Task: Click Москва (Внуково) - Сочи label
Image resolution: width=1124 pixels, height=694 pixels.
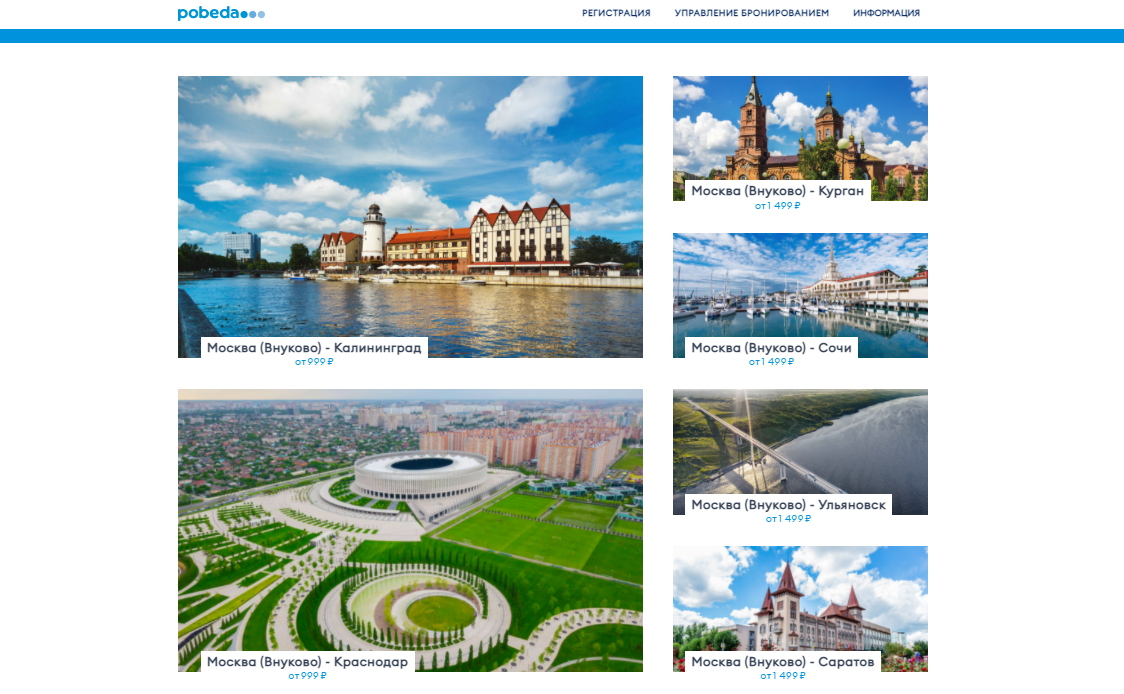Action: 771,348
